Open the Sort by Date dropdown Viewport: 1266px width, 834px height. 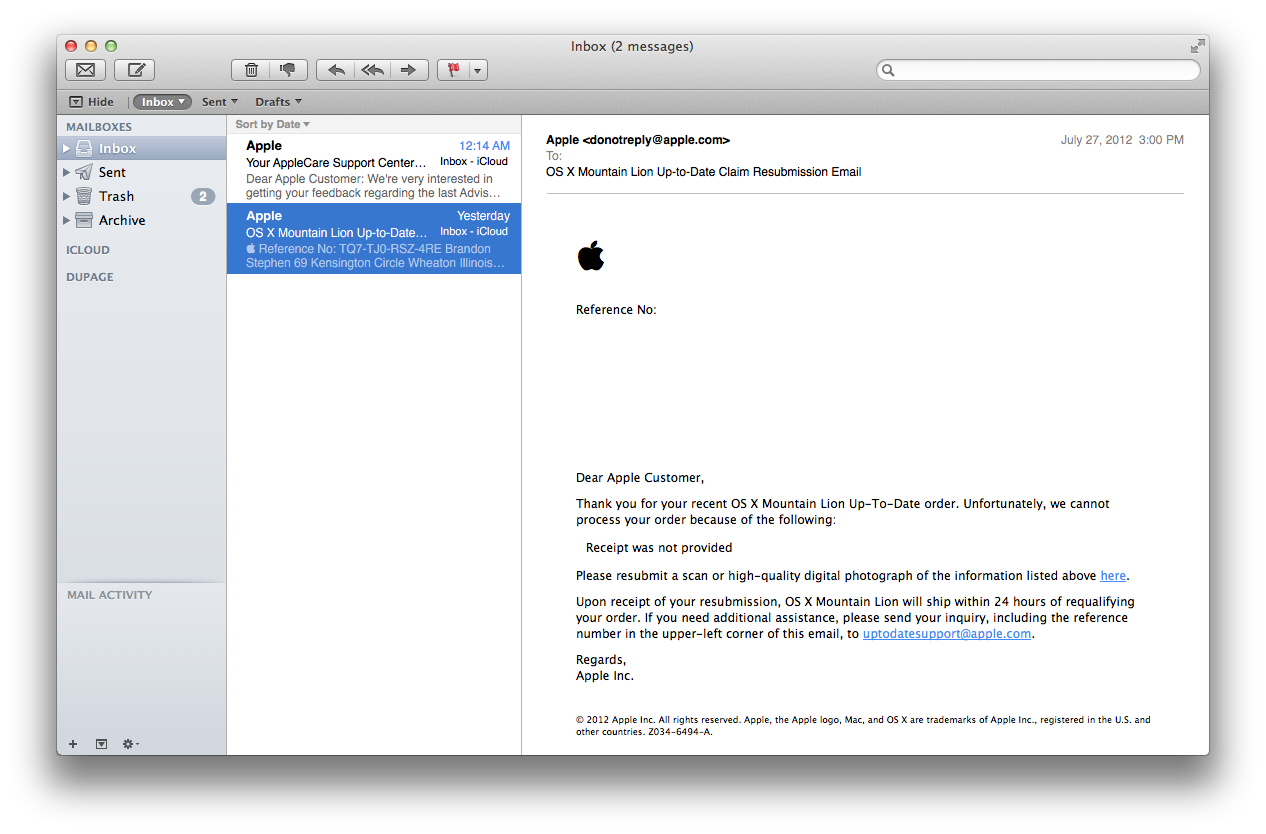click(x=272, y=124)
